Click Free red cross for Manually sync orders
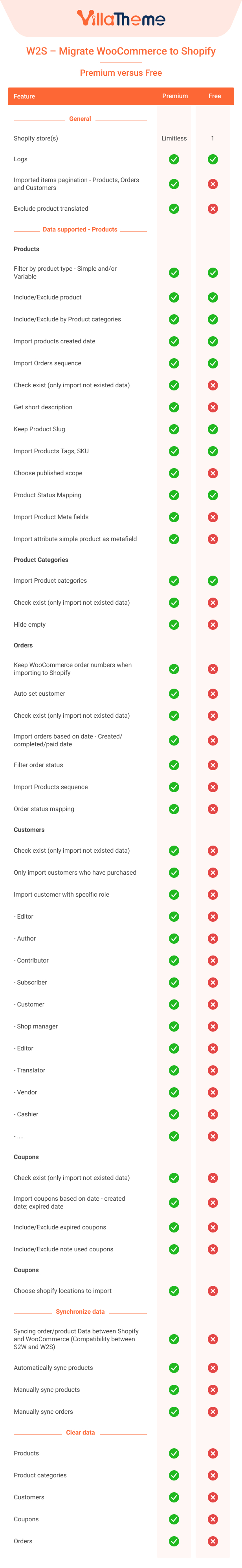242x1568 pixels. tap(213, 1411)
